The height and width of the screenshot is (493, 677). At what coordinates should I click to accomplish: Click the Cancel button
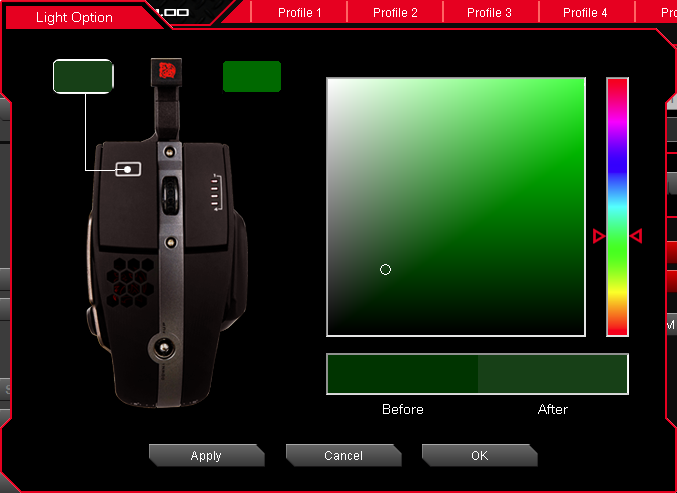[x=344, y=455]
